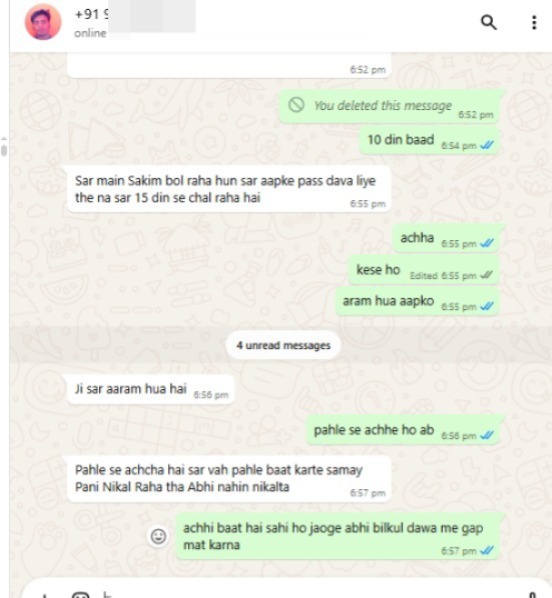Open the three-dot chat menu
The width and height of the screenshot is (552, 598).
(x=534, y=23)
